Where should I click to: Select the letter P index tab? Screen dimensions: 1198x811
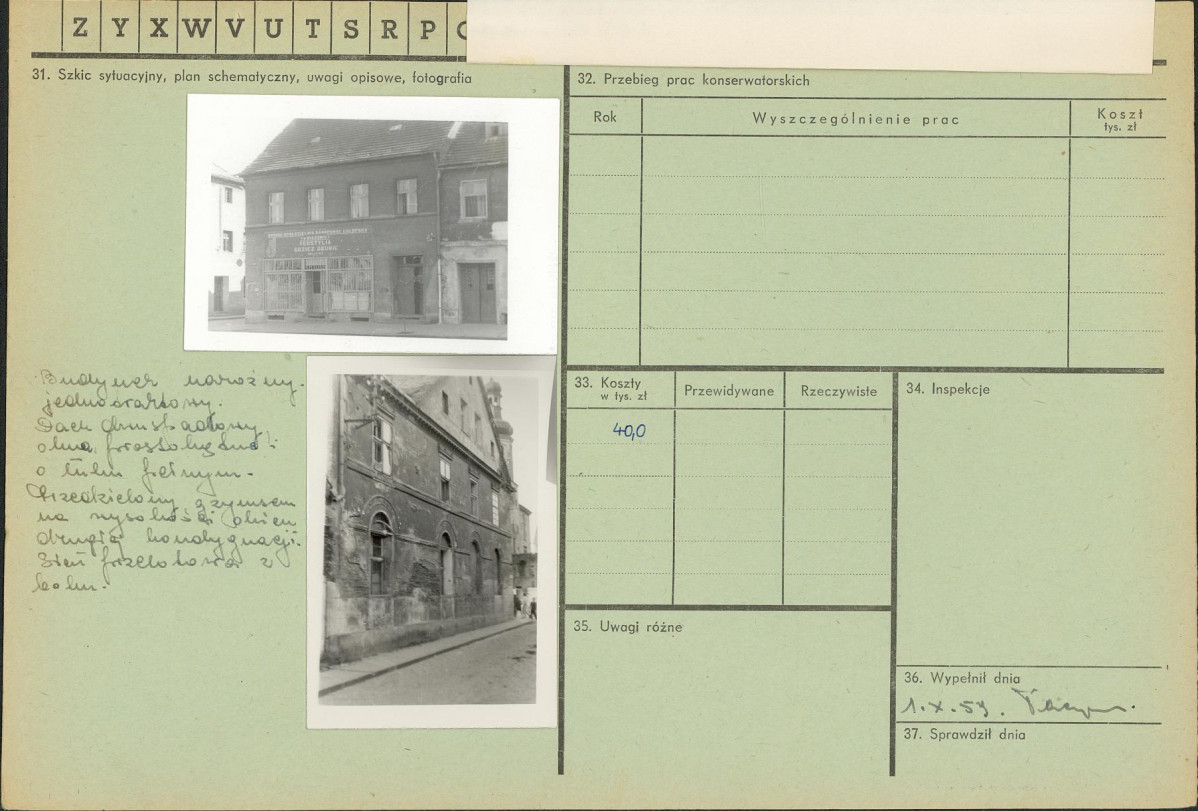click(x=428, y=28)
